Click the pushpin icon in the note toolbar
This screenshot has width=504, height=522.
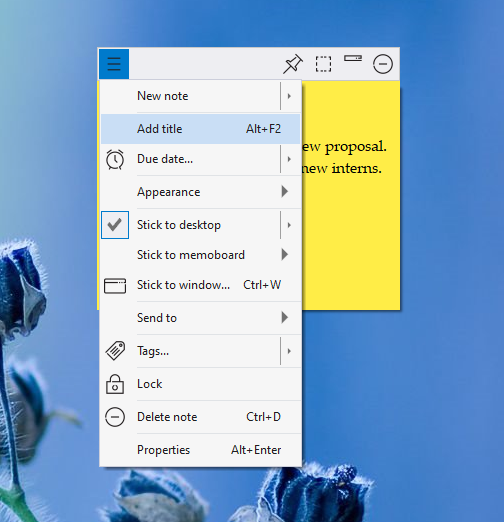click(x=293, y=64)
